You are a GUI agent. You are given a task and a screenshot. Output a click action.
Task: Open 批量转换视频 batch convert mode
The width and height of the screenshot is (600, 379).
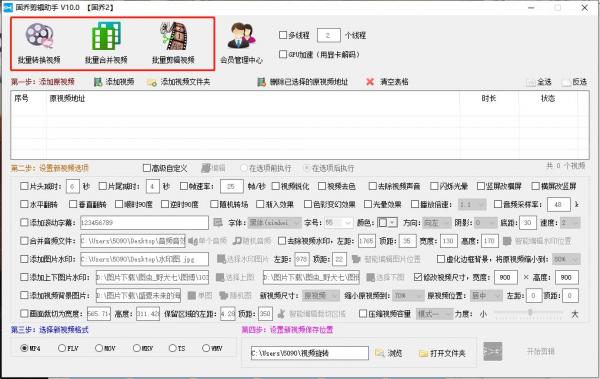[x=39, y=43]
